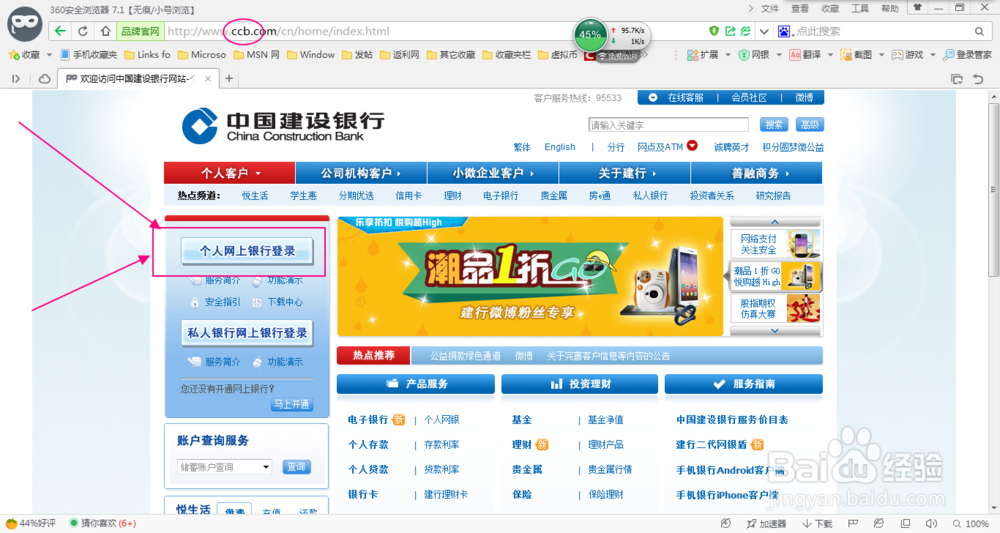
Task: Click the sidebar toggle icon left of tabs
Action: click(16, 78)
